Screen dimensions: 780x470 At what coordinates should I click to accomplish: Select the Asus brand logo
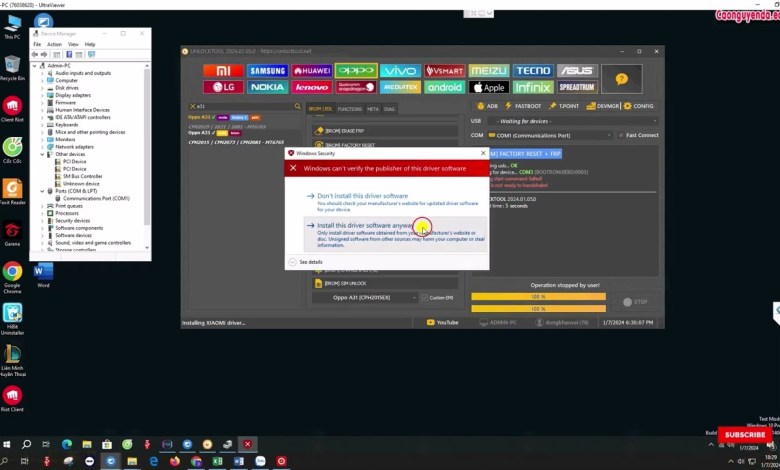577,71
